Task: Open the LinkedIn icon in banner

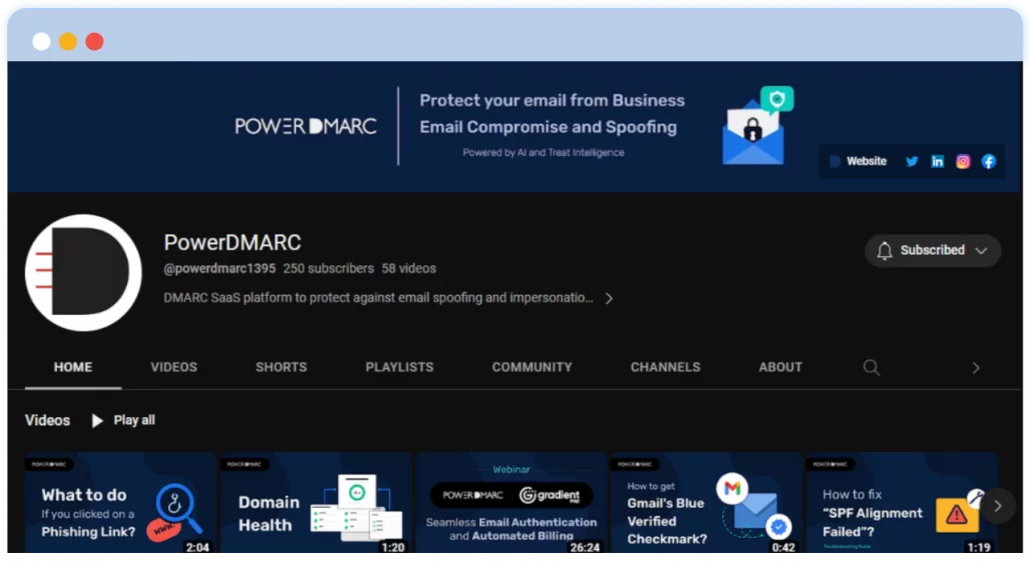Action: 937,162
